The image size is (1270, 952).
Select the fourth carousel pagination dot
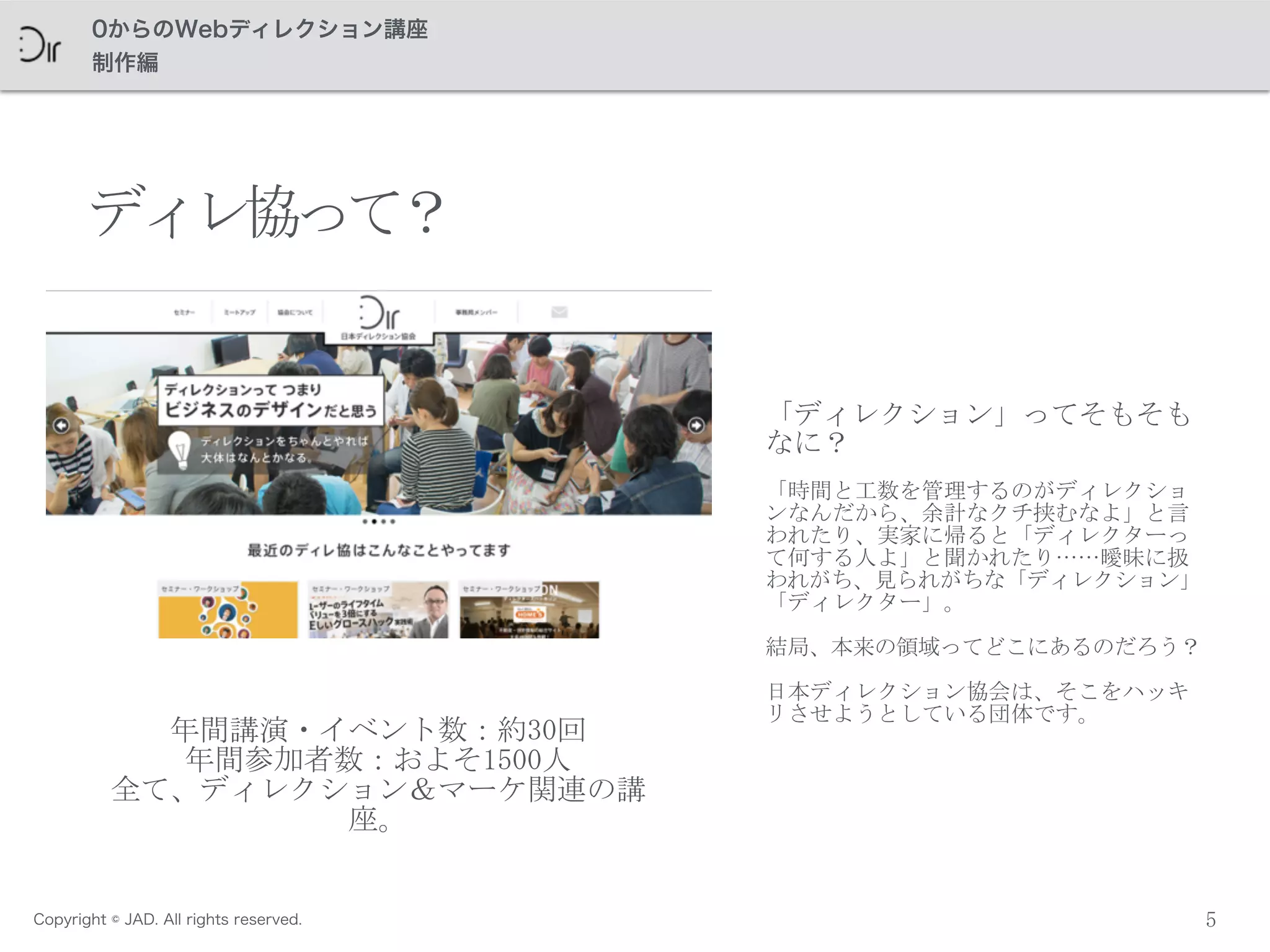click(393, 522)
